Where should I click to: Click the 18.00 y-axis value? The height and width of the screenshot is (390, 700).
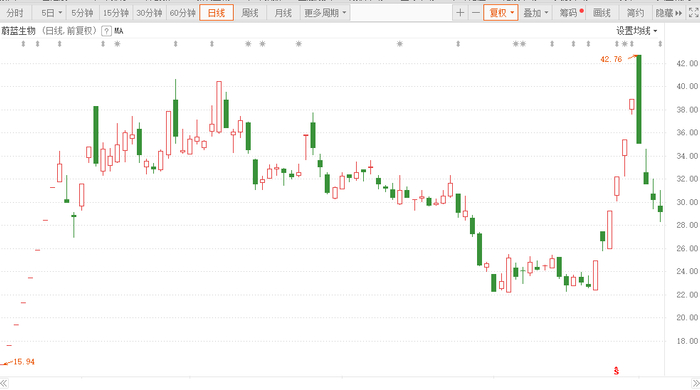pos(687,341)
